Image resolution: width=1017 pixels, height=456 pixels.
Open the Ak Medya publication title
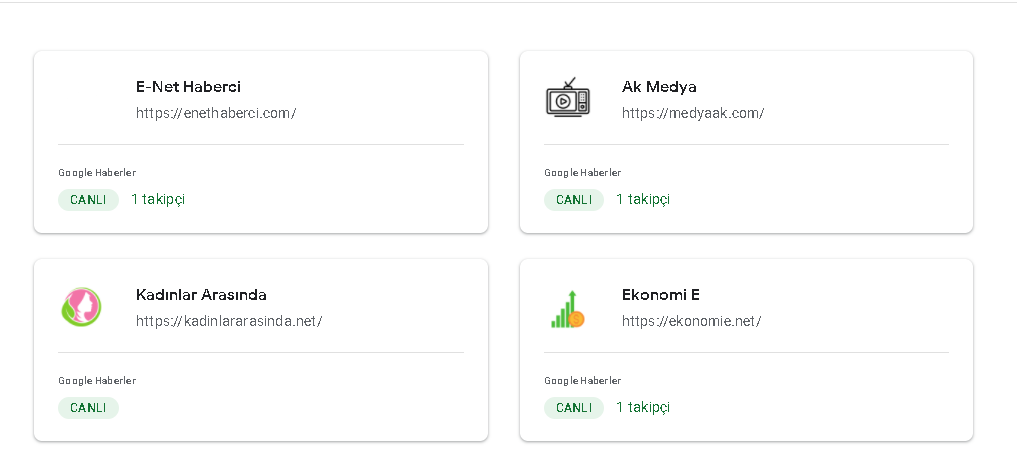659,87
